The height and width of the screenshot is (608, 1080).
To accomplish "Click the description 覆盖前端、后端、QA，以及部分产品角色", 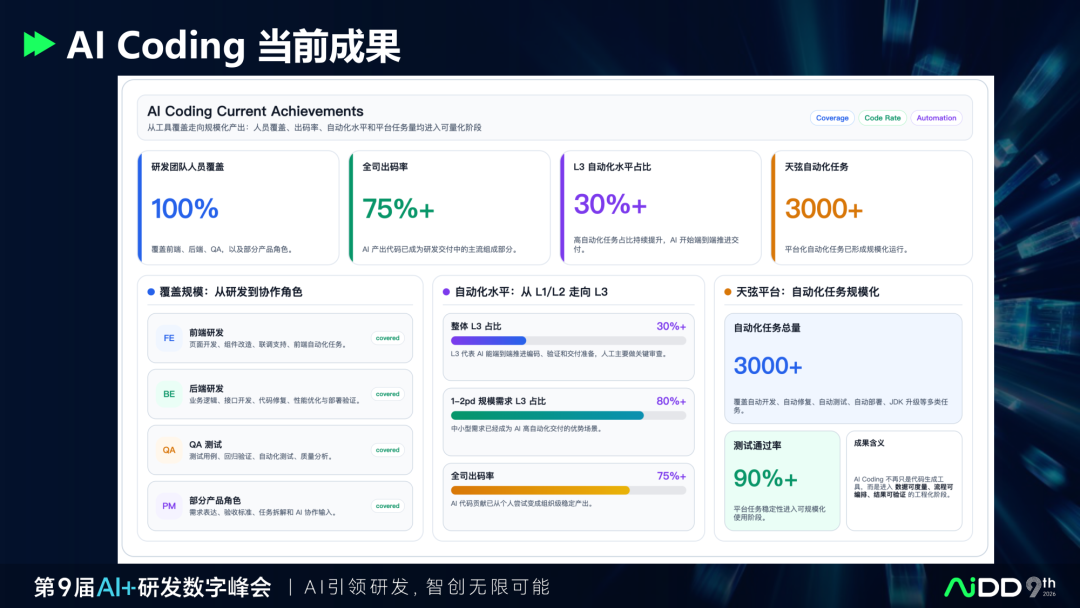I will coord(223,249).
